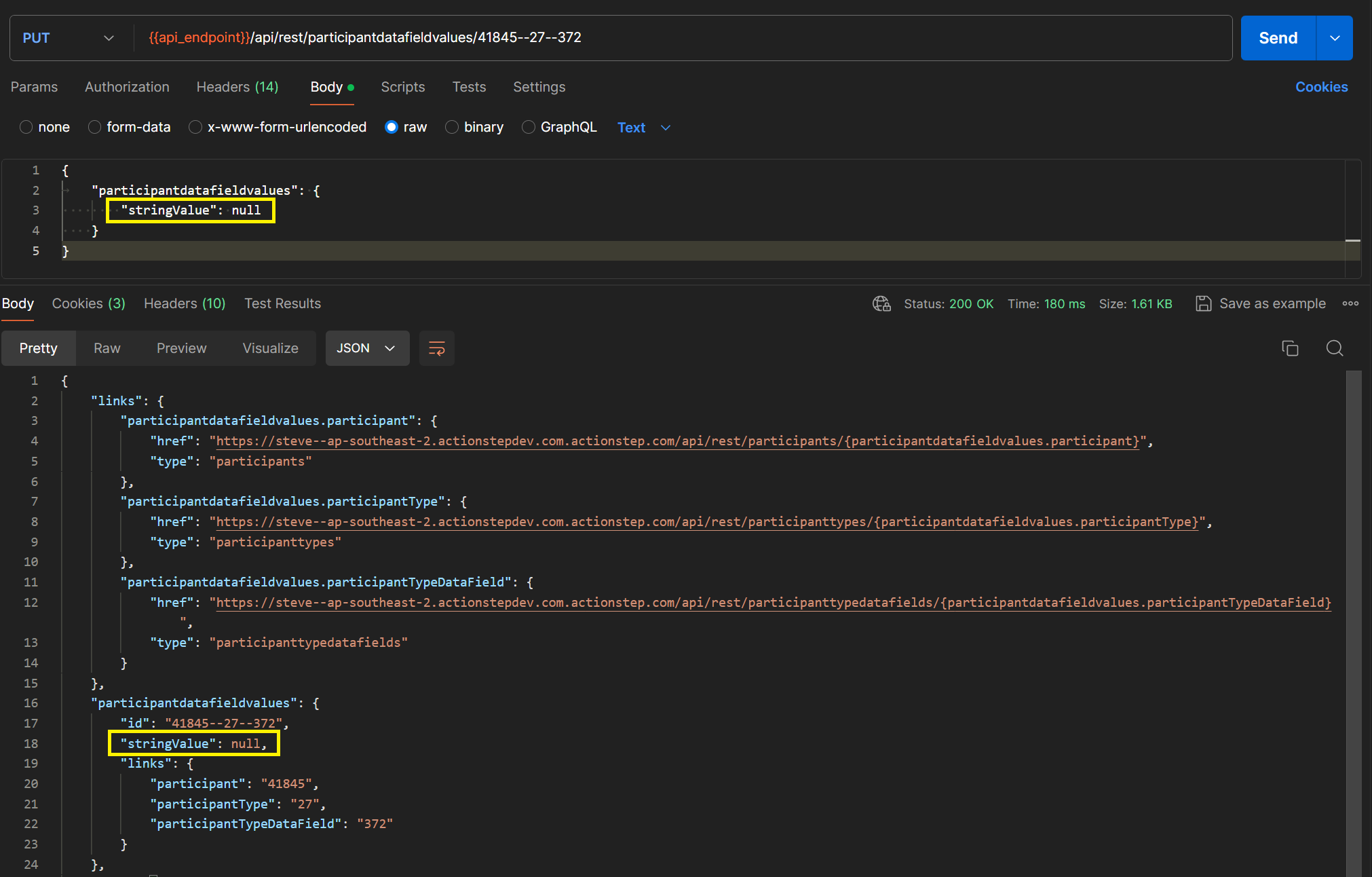Open the Test Results tab

pyautogui.click(x=282, y=303)
